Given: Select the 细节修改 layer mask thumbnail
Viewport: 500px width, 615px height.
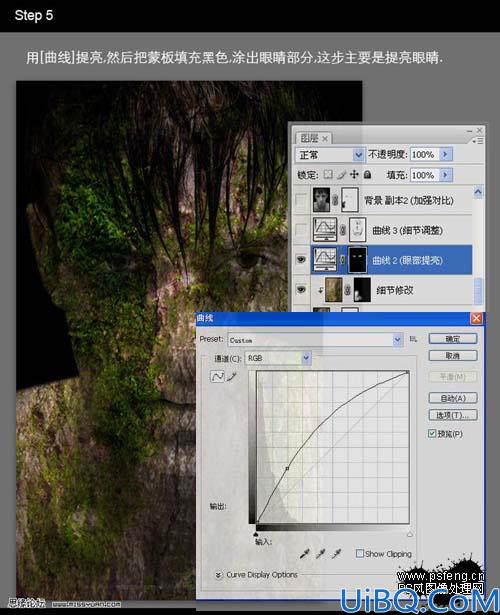Looking at the screenshot, I should coord(362,290).
